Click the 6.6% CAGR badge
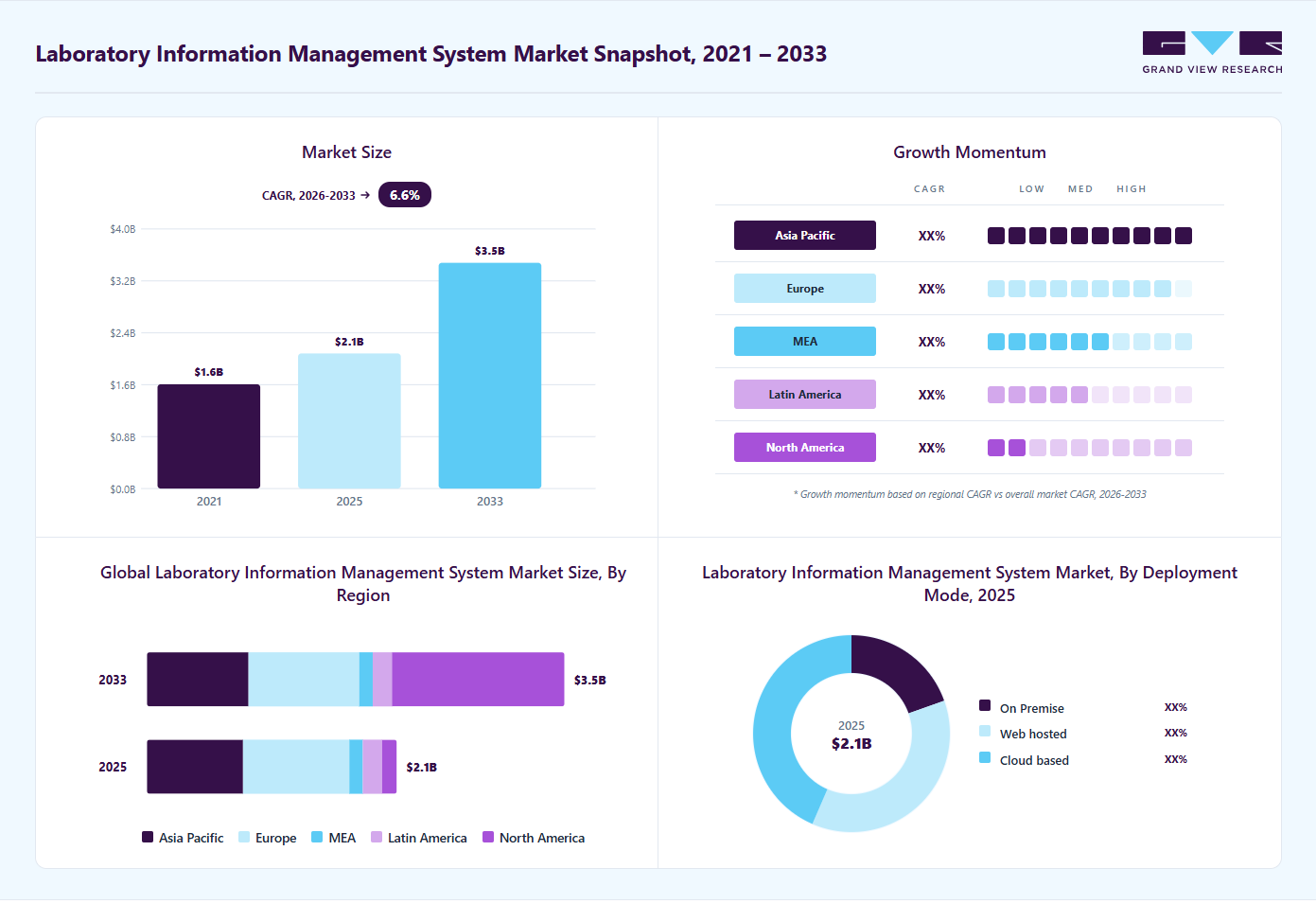Image resolution: width=1316 pixels, height=904 pixels. coord(405,195)
